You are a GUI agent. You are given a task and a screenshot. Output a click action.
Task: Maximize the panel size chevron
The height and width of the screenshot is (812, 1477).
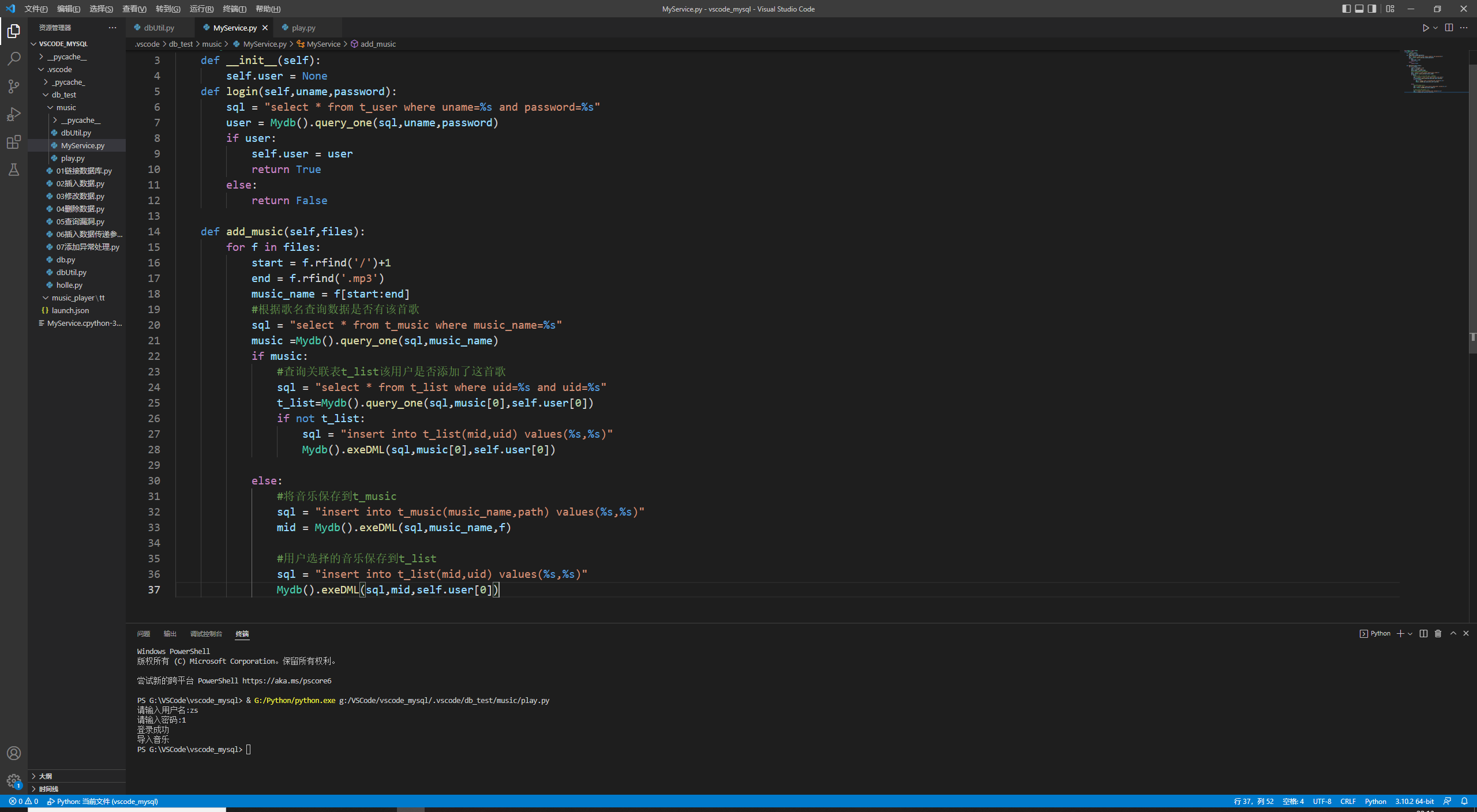point(1453,633)
